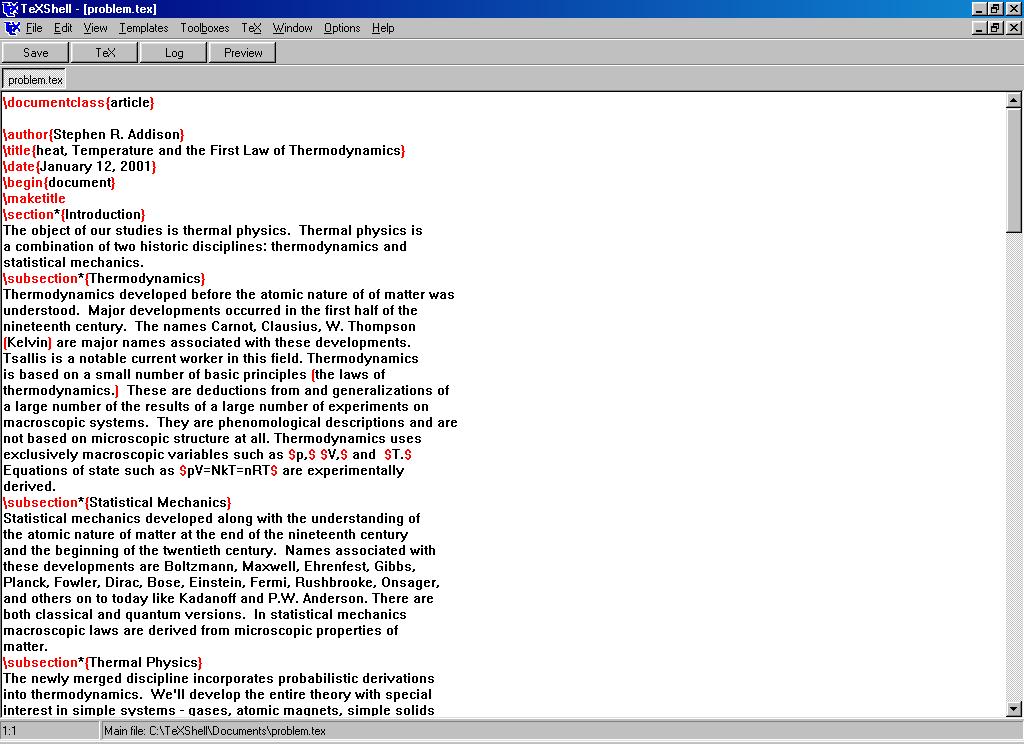Open the Edit menu
This screenshot has height=744, width=1024.
[x=63, y=28]
